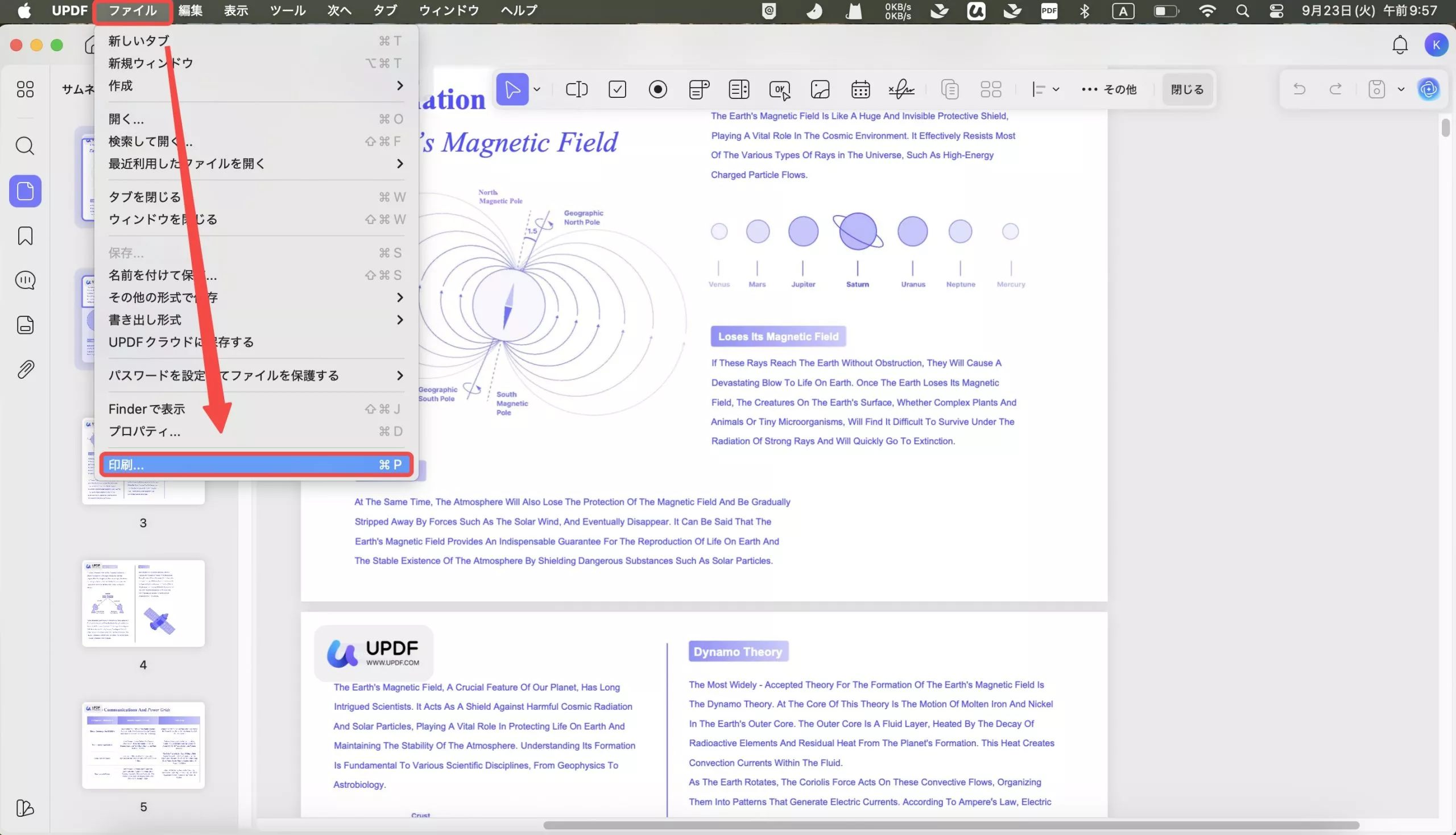Open the ツール menu in menu bar
The image size is (1456, 835).
tap(287, 10)
